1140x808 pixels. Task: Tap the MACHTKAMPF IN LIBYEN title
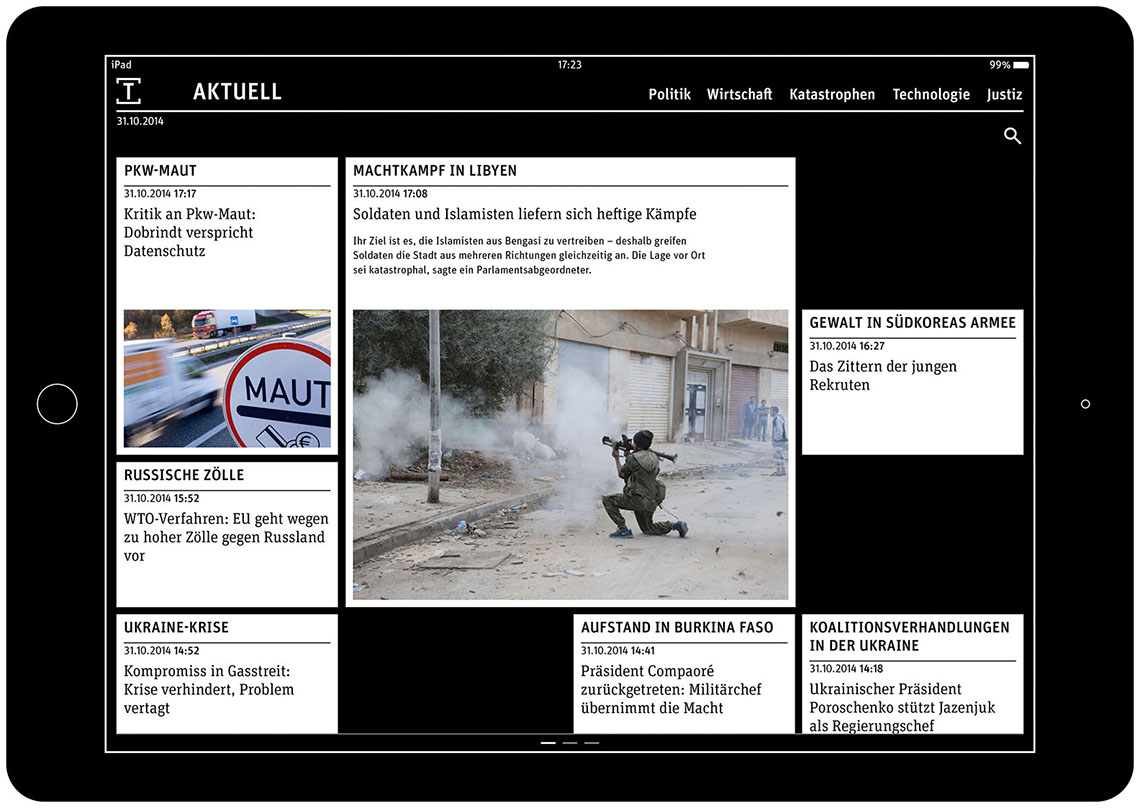point(435,171)
